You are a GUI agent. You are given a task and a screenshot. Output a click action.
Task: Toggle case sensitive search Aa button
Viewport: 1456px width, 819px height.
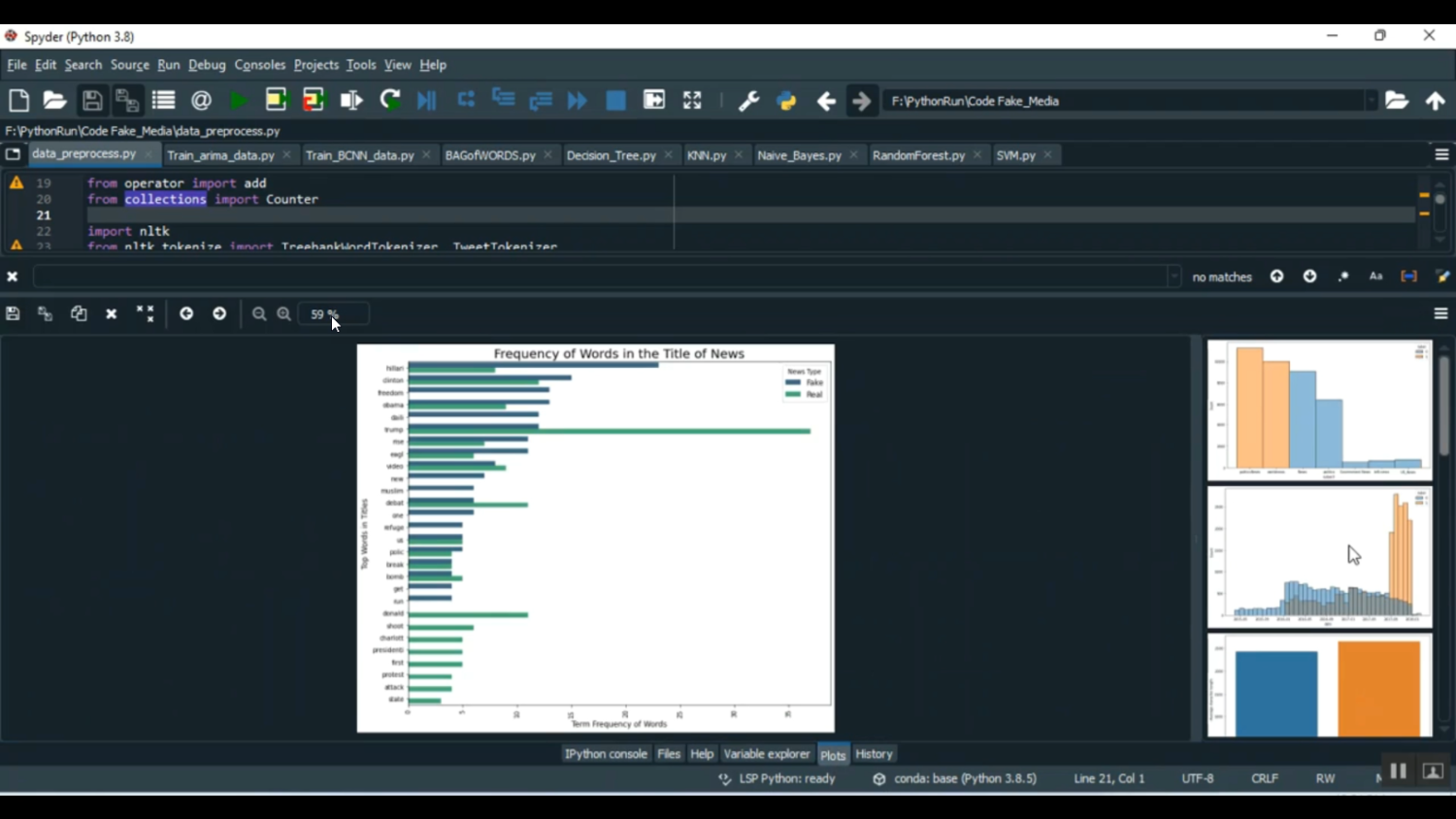tap(1375, 277)
